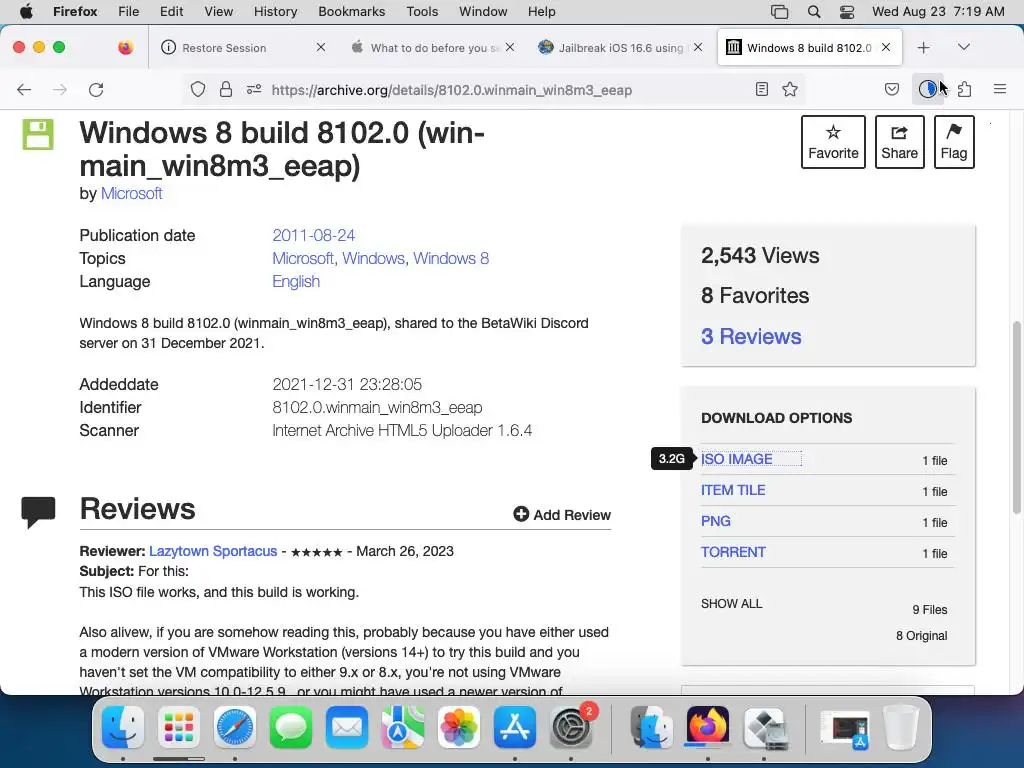Click the page vertical scrollbar

1016,418
